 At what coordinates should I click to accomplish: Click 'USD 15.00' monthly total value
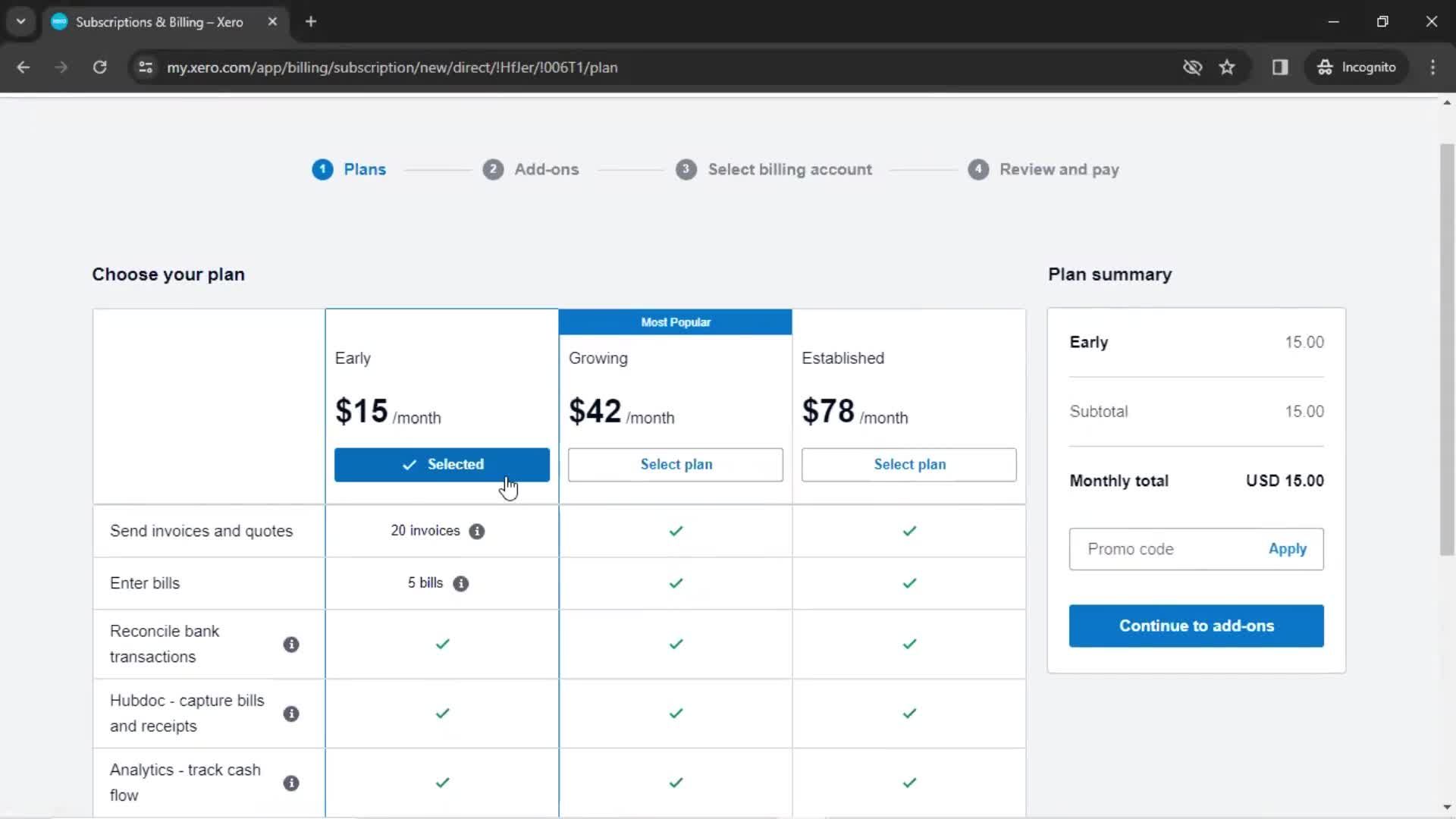click(1285, 481)
